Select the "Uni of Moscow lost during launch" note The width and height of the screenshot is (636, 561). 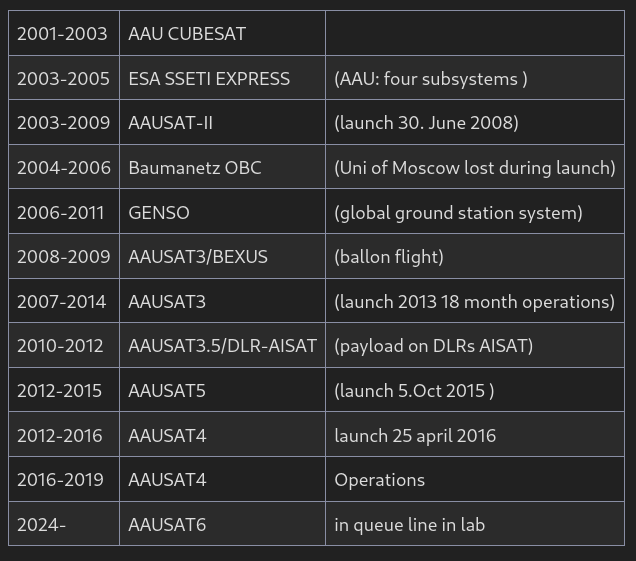tap(474, 168)
